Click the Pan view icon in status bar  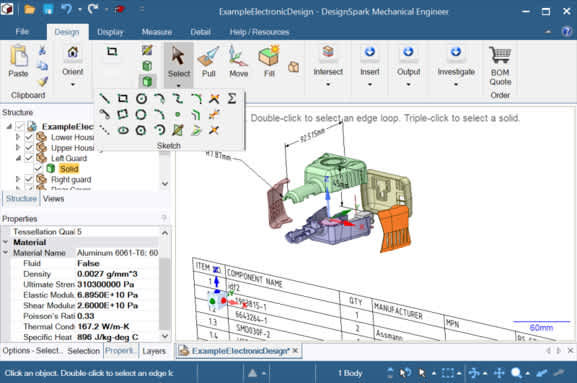499,373
